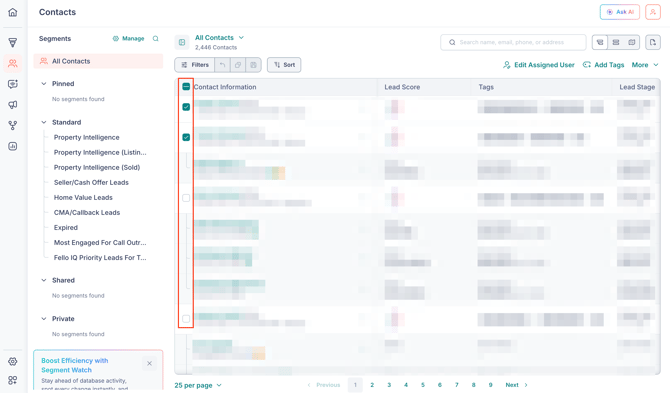
Task: Open the 25 per page dropdown
Action: pos(198,385)
